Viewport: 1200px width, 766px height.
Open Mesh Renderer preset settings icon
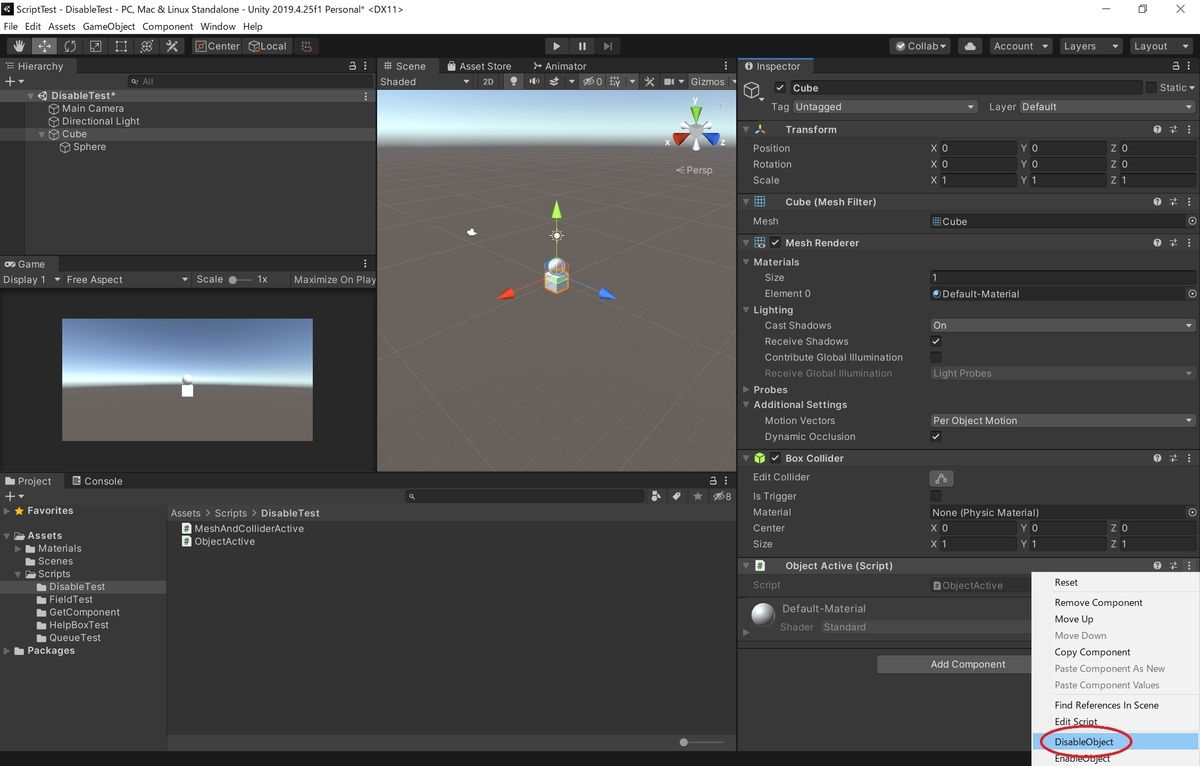click(1173, 243)
